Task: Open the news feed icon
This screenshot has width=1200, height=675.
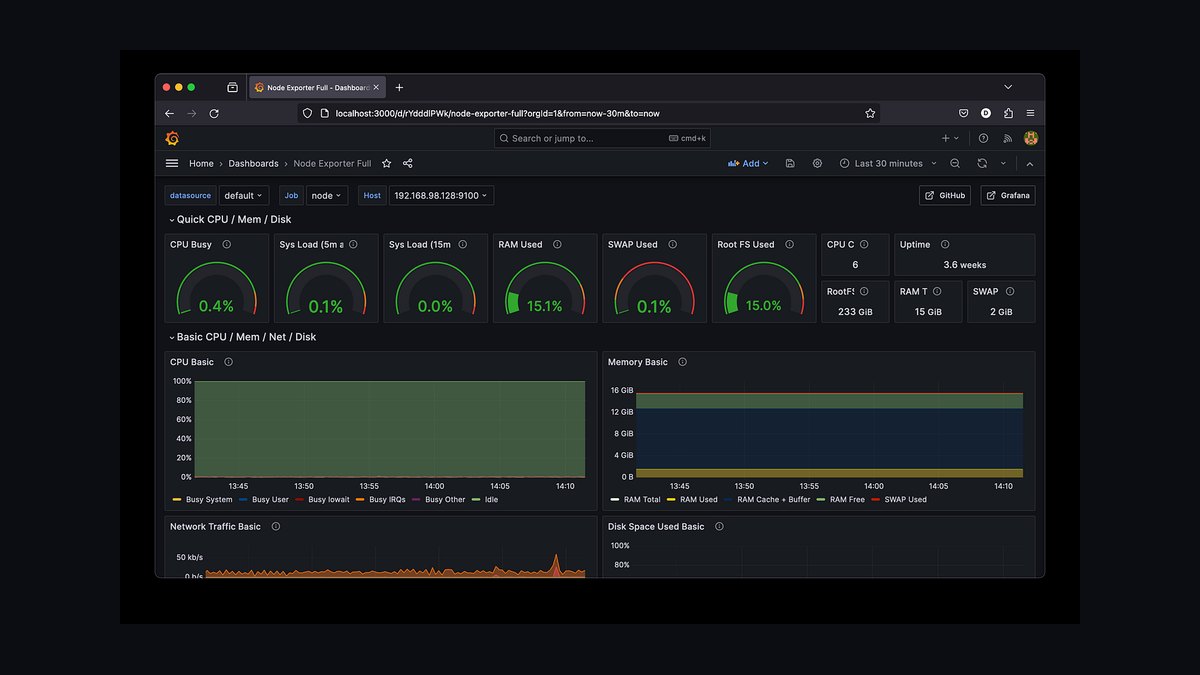Action: click(1008, 138)
